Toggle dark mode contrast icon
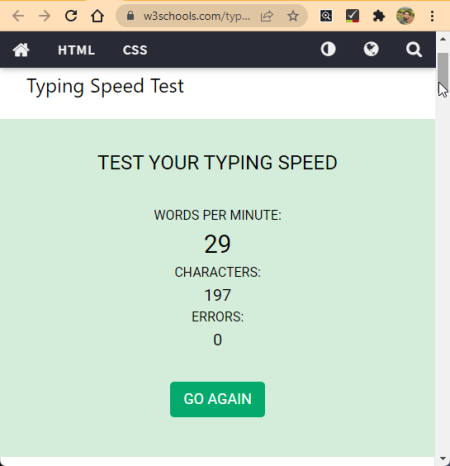Viewport: 450px width, 466px height. [x=328, y=49]
